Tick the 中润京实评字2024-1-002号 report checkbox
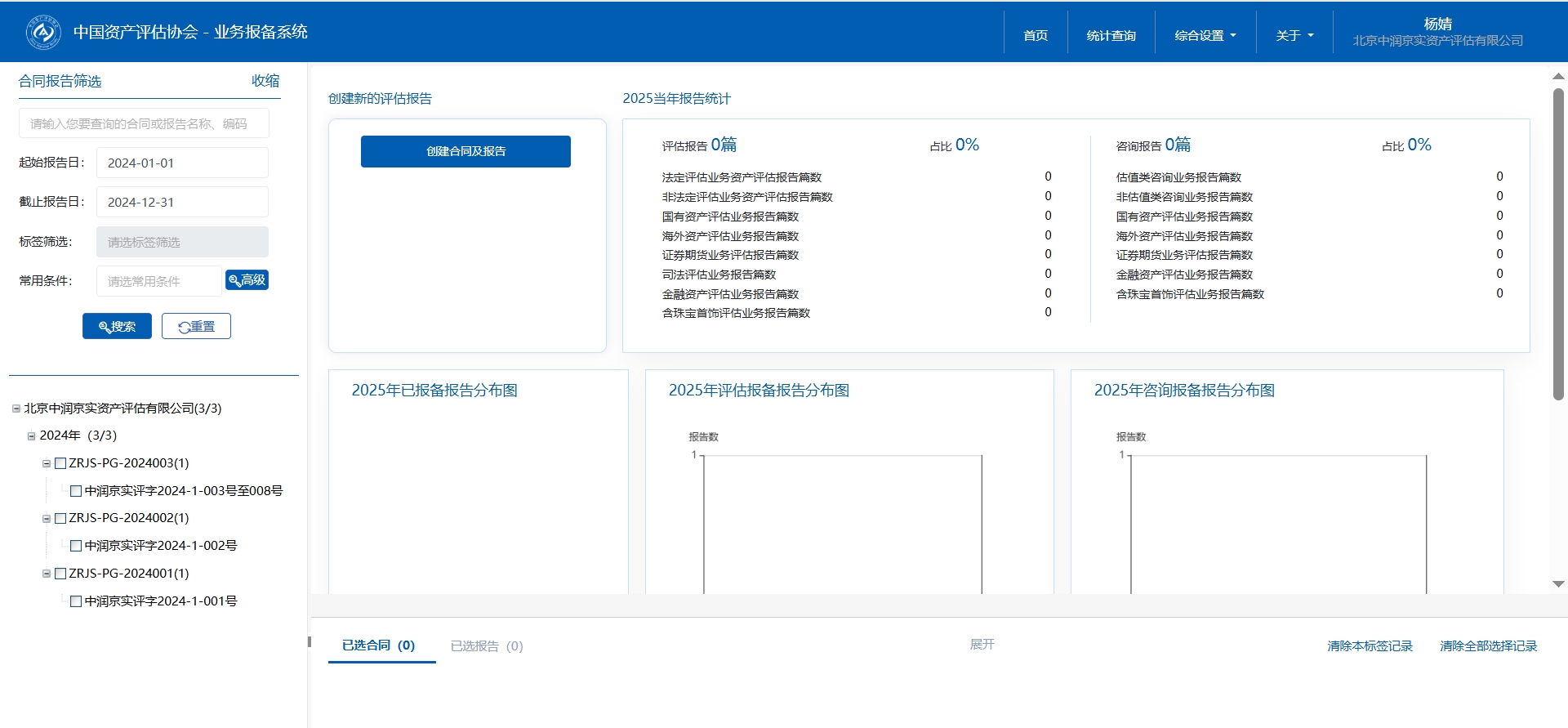The height and width of the screenshot is (728, 1568). click(76, 546)
